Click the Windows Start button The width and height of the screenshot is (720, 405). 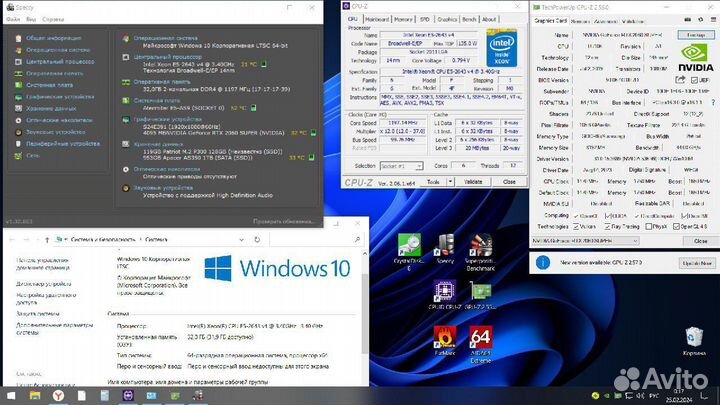[x=11, y=395]
